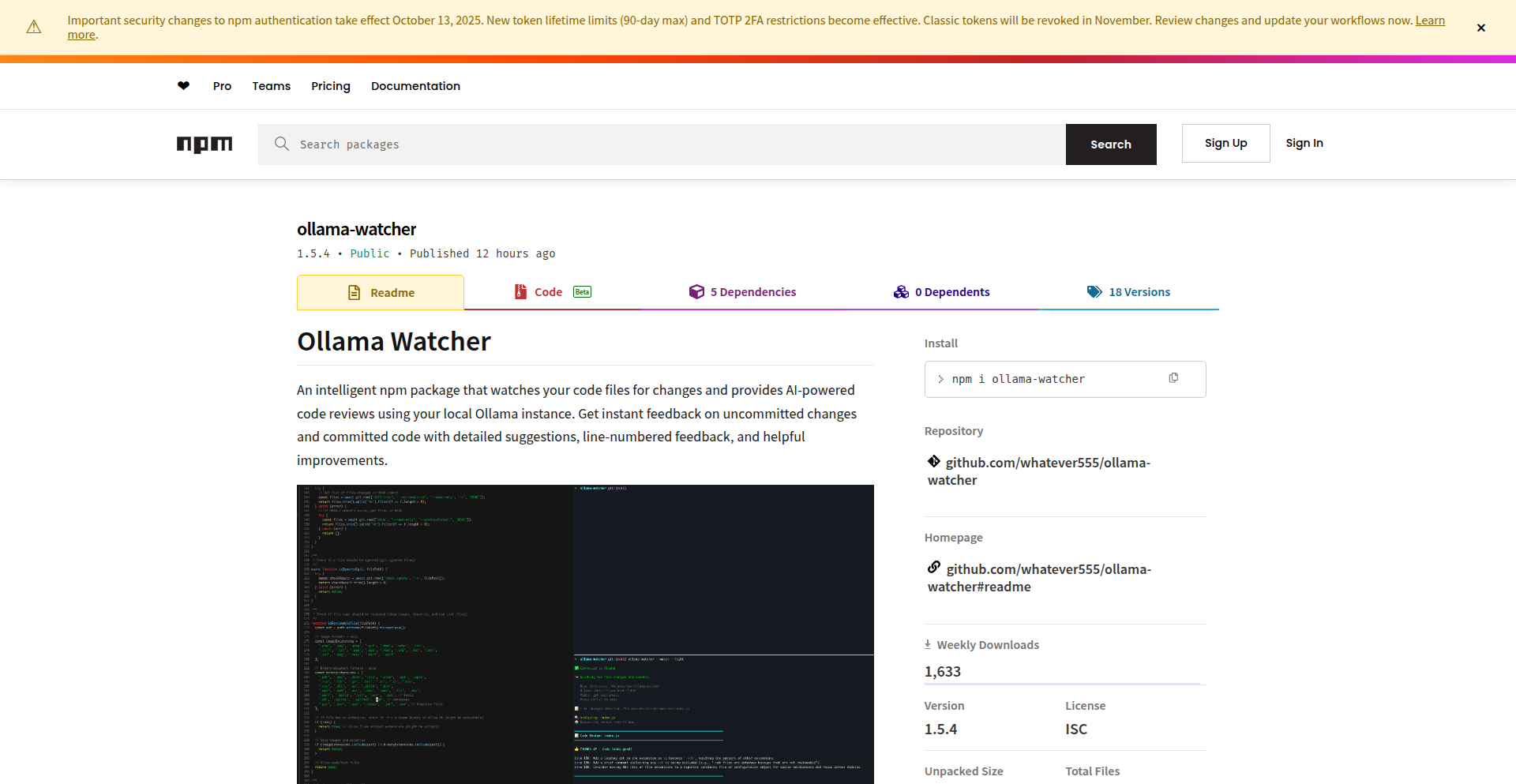Switch to the Code tab
The image size is (1516, 784).
click(548, 291)
